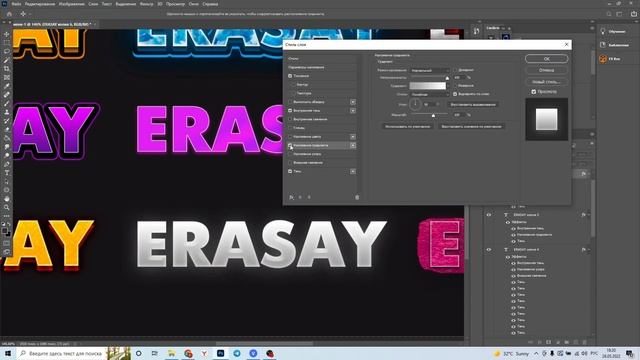Open Telegram from the taskbar
The width and height of the screenshot is (640, 360).
237,353
